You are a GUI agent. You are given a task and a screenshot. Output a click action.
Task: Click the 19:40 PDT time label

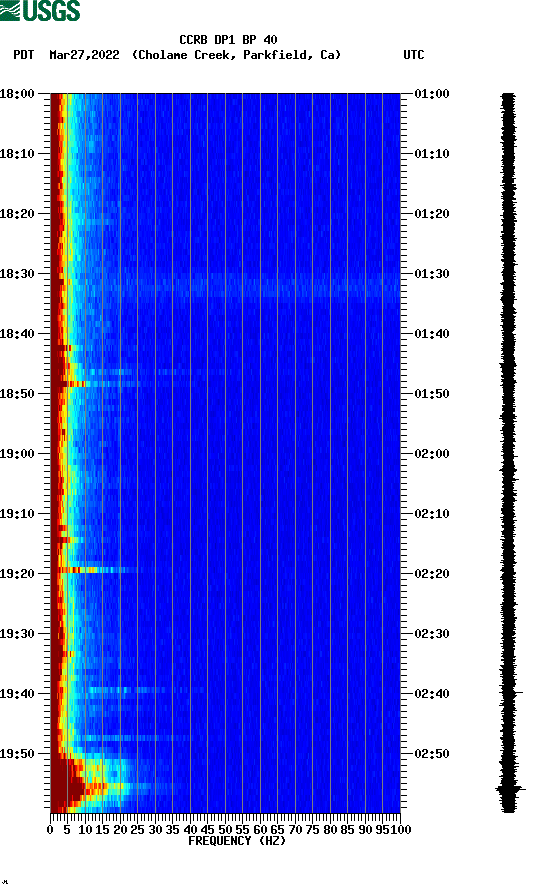pos(17,694)
